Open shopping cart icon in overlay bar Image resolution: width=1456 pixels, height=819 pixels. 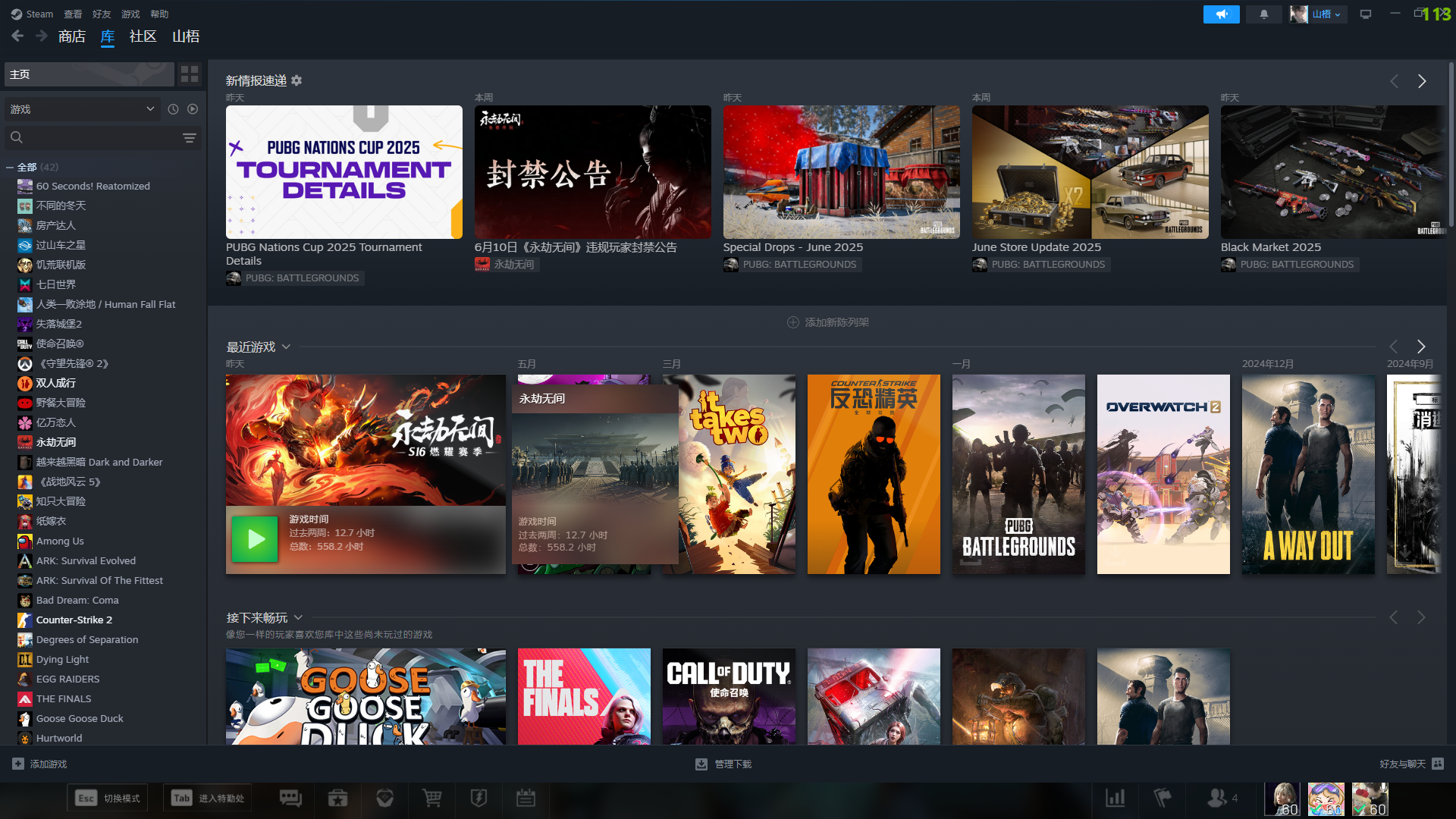point(432,798)
